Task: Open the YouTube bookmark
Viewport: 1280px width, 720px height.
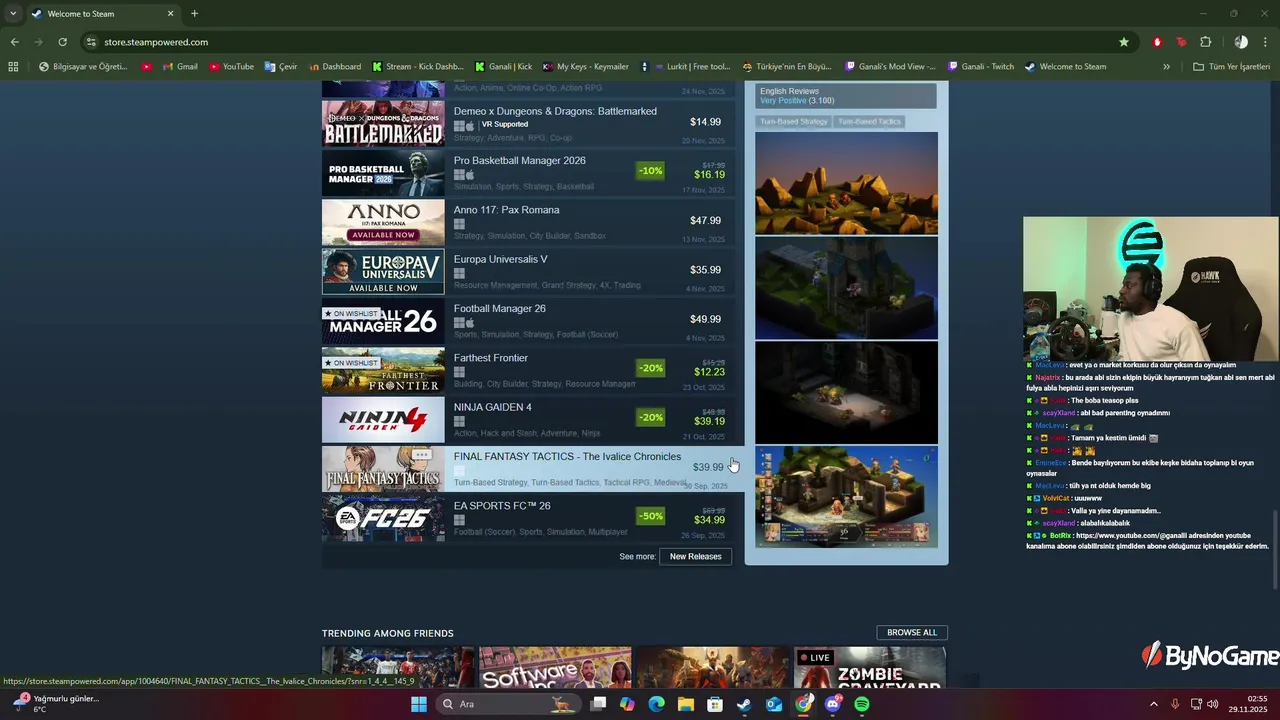Action: click(231, 67)
